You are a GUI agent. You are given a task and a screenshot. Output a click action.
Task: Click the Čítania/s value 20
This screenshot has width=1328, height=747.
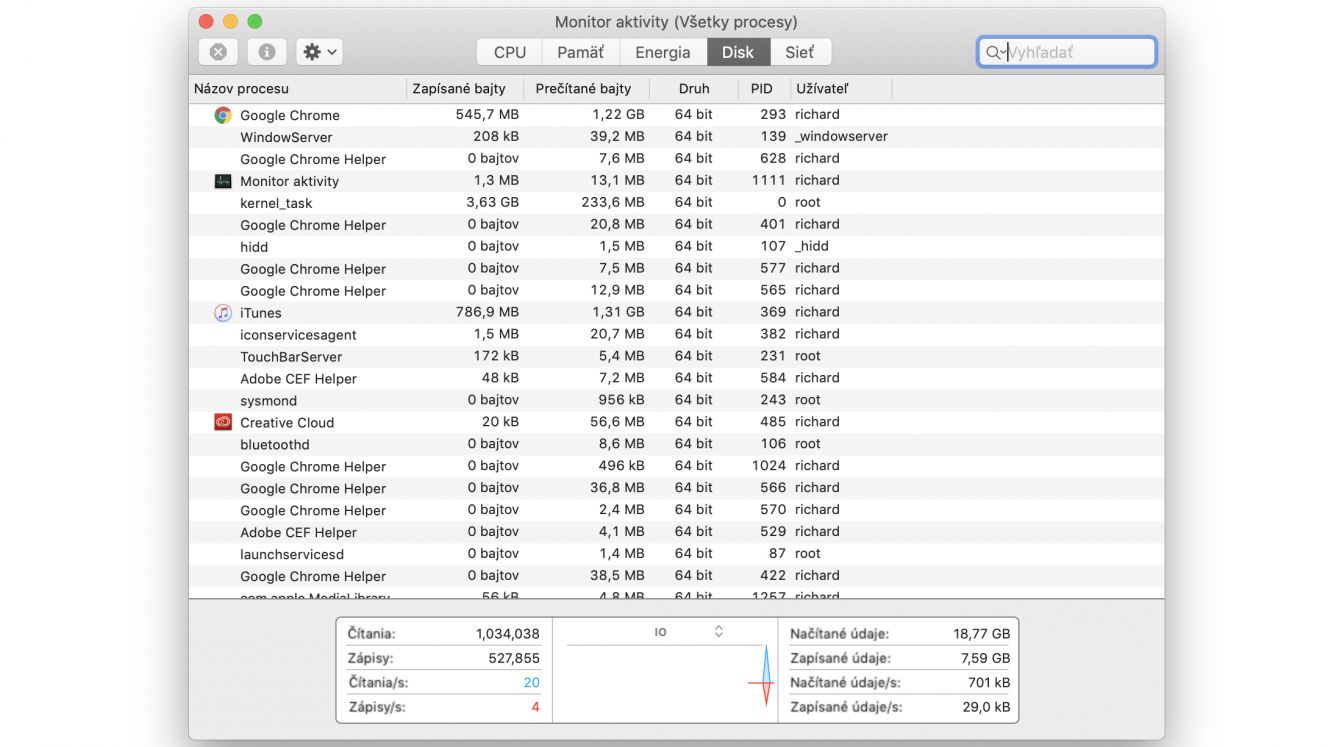(x=531, y=683)
